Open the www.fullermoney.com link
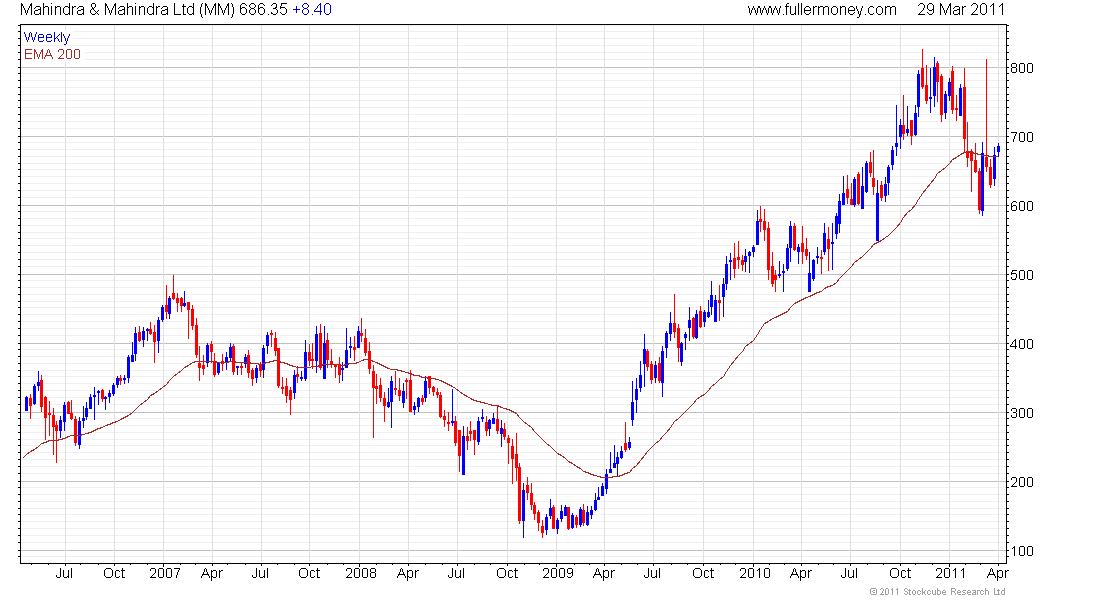This screenshot has height=600, width=1100. (821, 10)
